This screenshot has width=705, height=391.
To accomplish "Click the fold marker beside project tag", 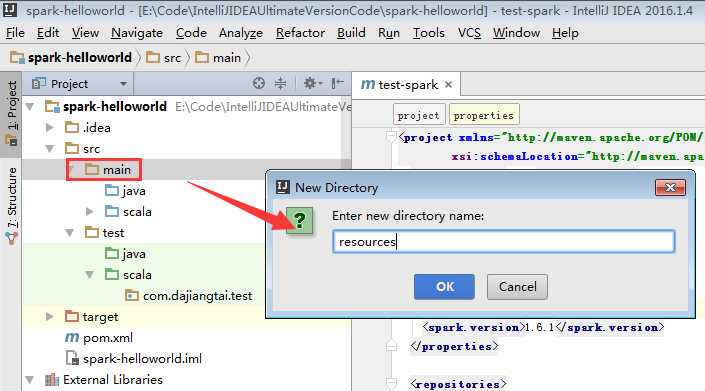I will coord(391,136).
